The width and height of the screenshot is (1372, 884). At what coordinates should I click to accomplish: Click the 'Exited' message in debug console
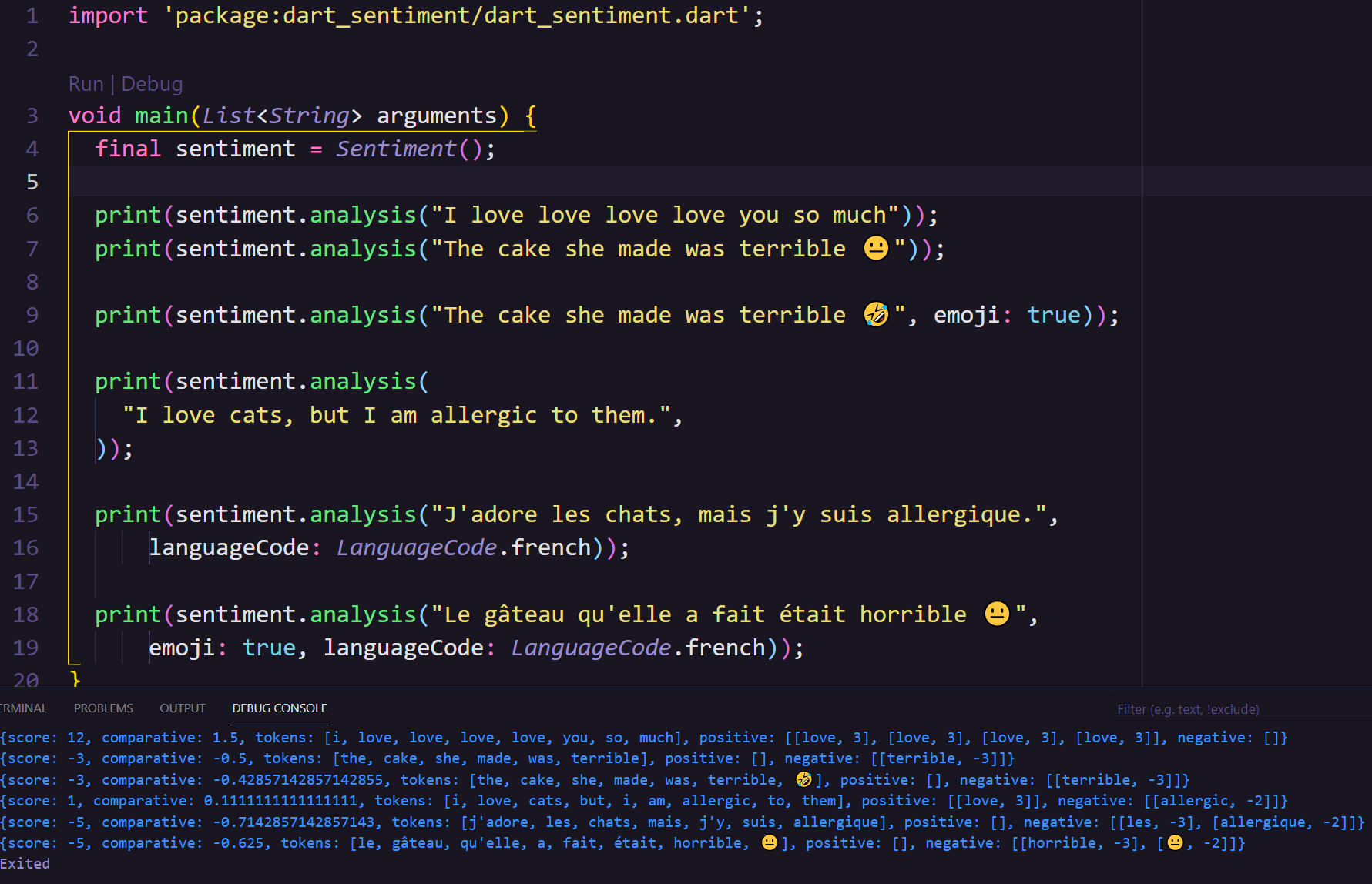25,864
